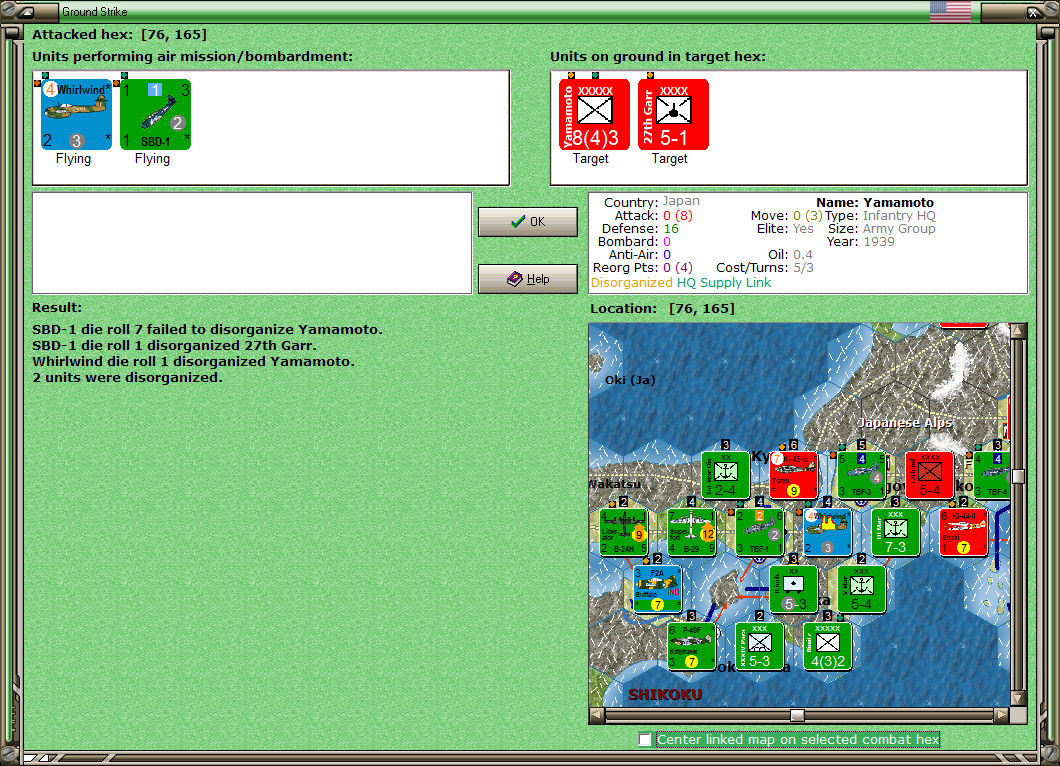Click the vertical map scrollbar thumb

[1019, 475]
